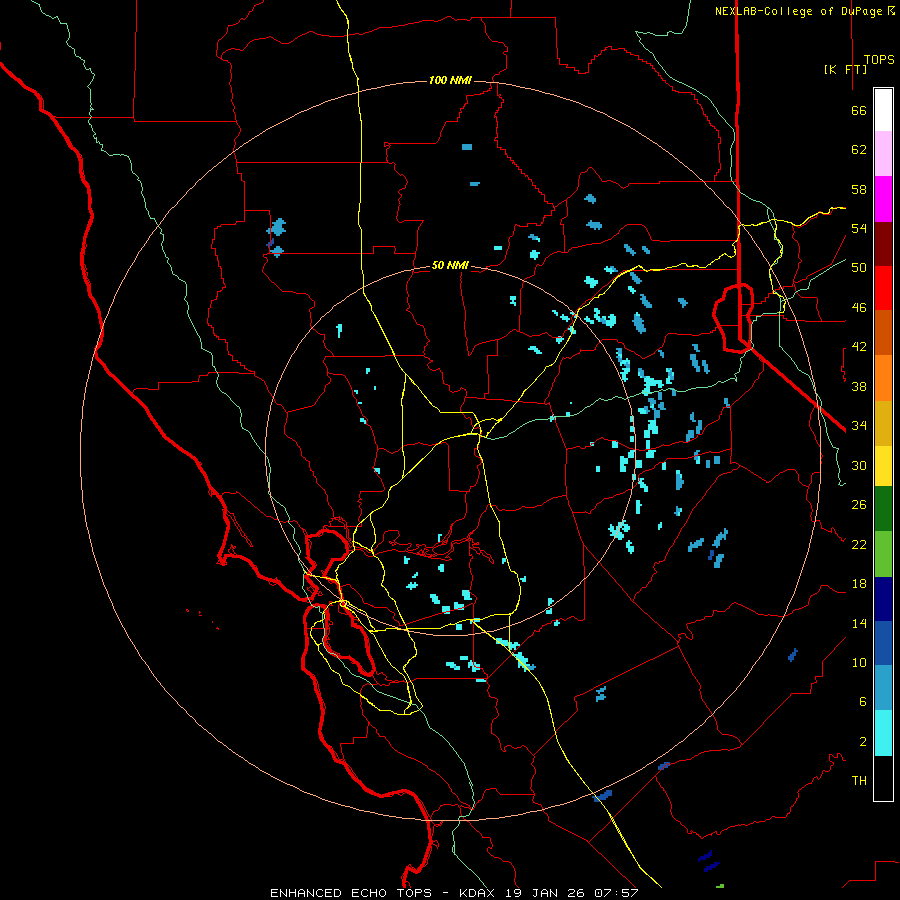Click the light pink swatch near 62
The width and height of the screenshot is (900, 900).
883,153
